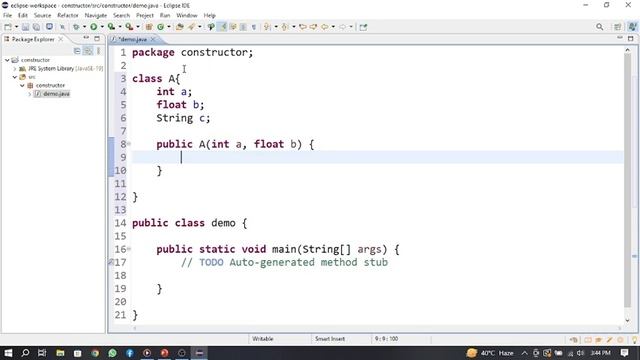This screenshot has height=360, width=640.
Task: Open the Debug icon dropdown arrow
Action: pyautogui.click(x=84, y=27)
